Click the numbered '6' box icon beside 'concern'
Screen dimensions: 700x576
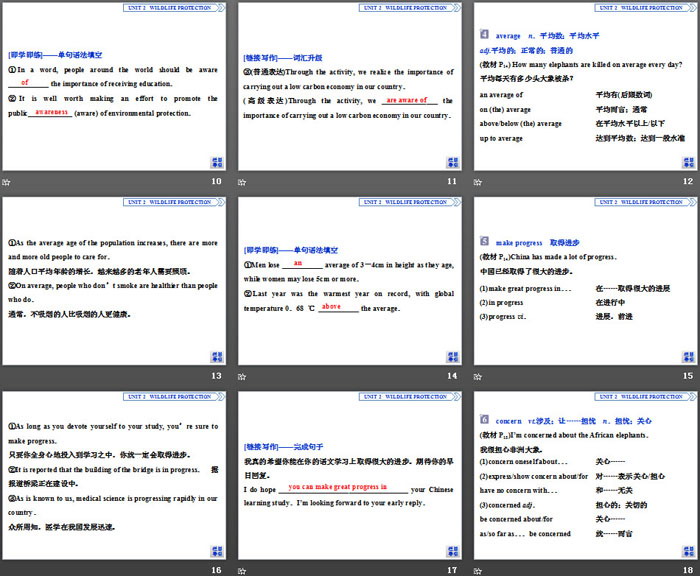pos(484,419)
